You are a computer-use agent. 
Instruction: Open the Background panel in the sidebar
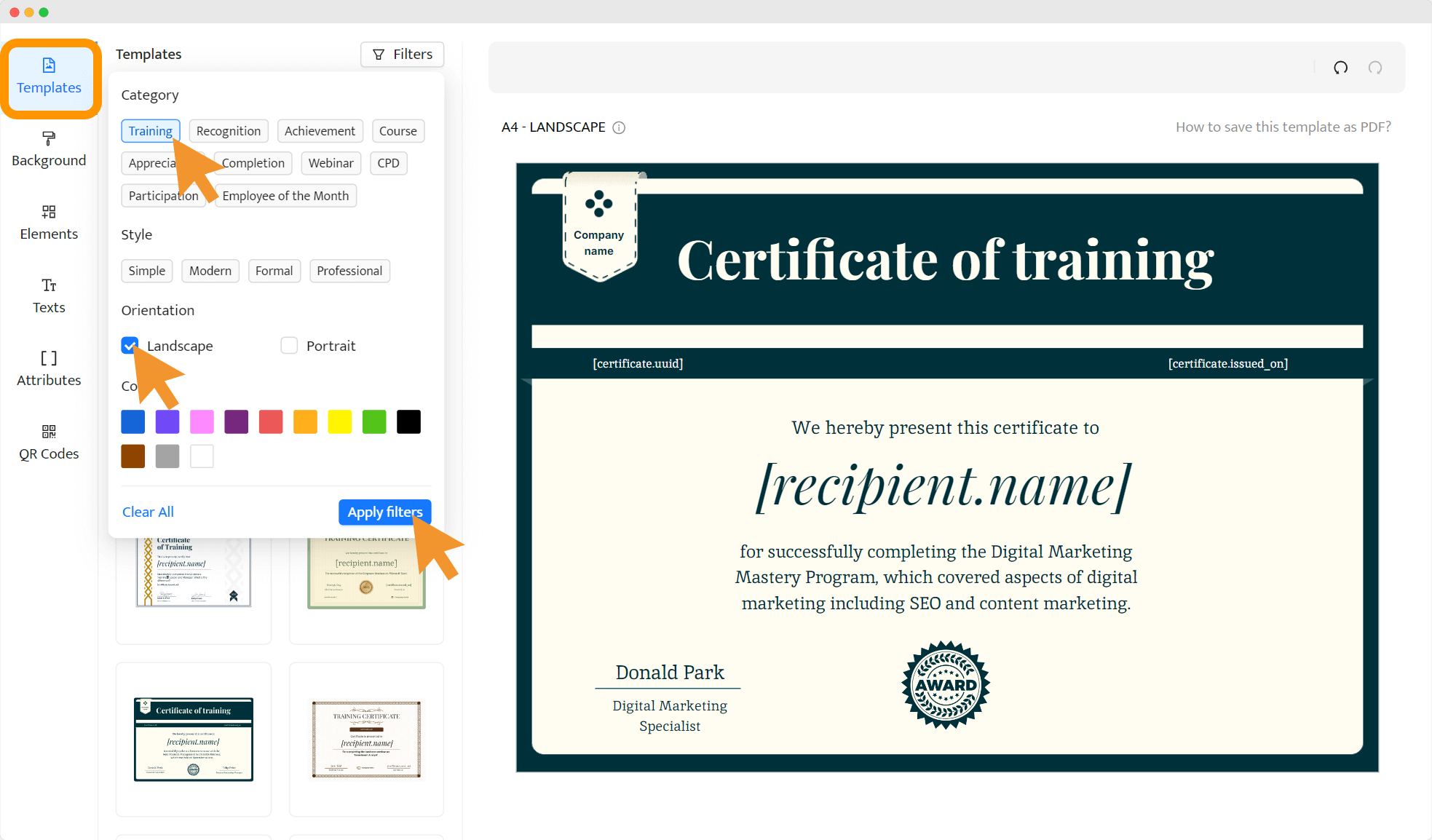pyautogui.click(x=48, y=148)
